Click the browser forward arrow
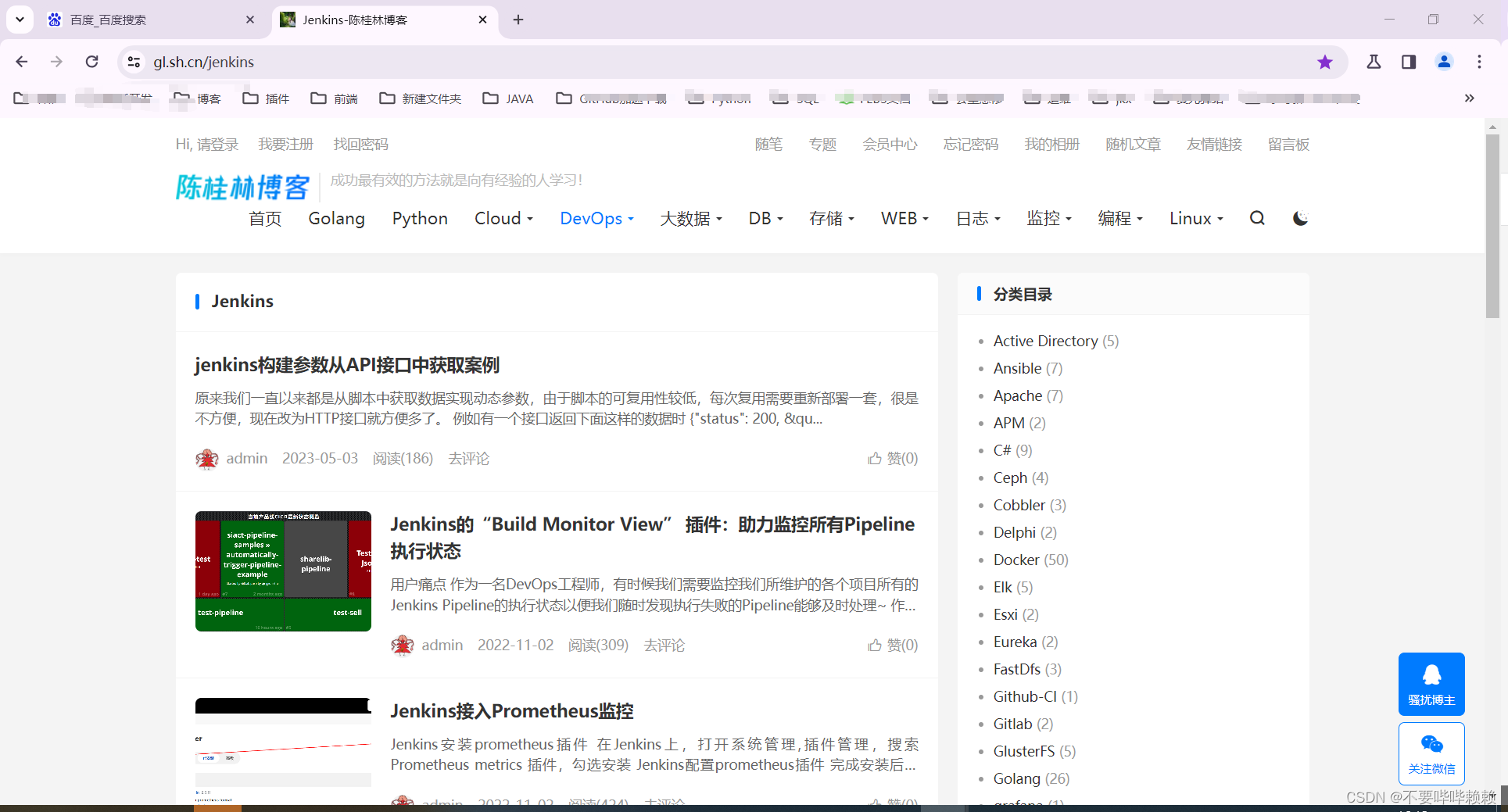The height and width of the screenshot is (812, 1508). tap(56, 62)
